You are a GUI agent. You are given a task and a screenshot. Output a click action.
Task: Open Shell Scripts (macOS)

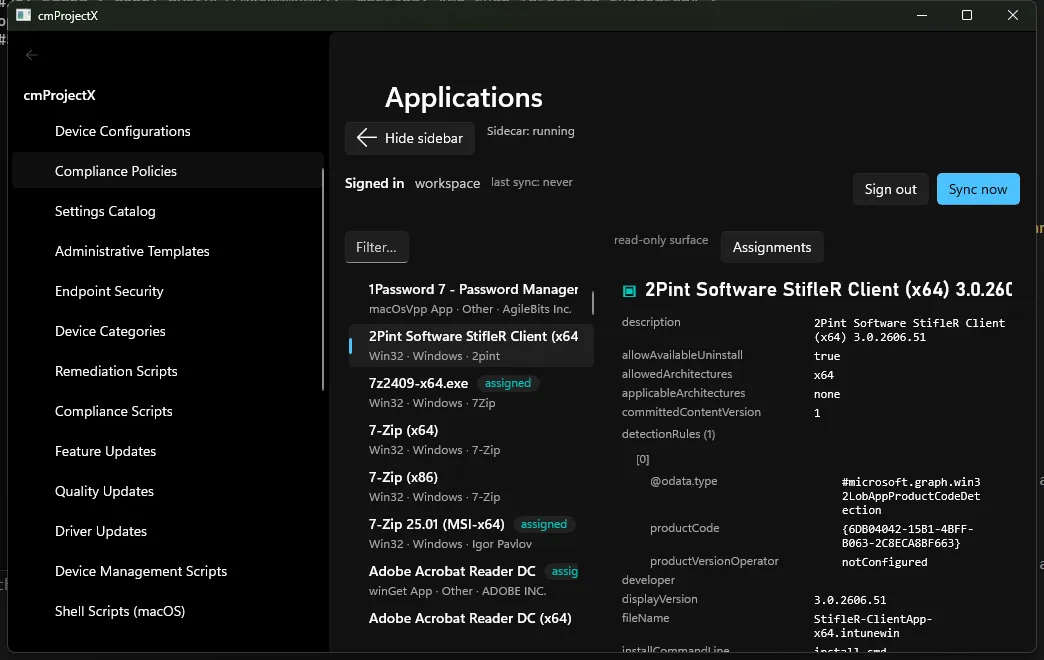click(168, 611)
